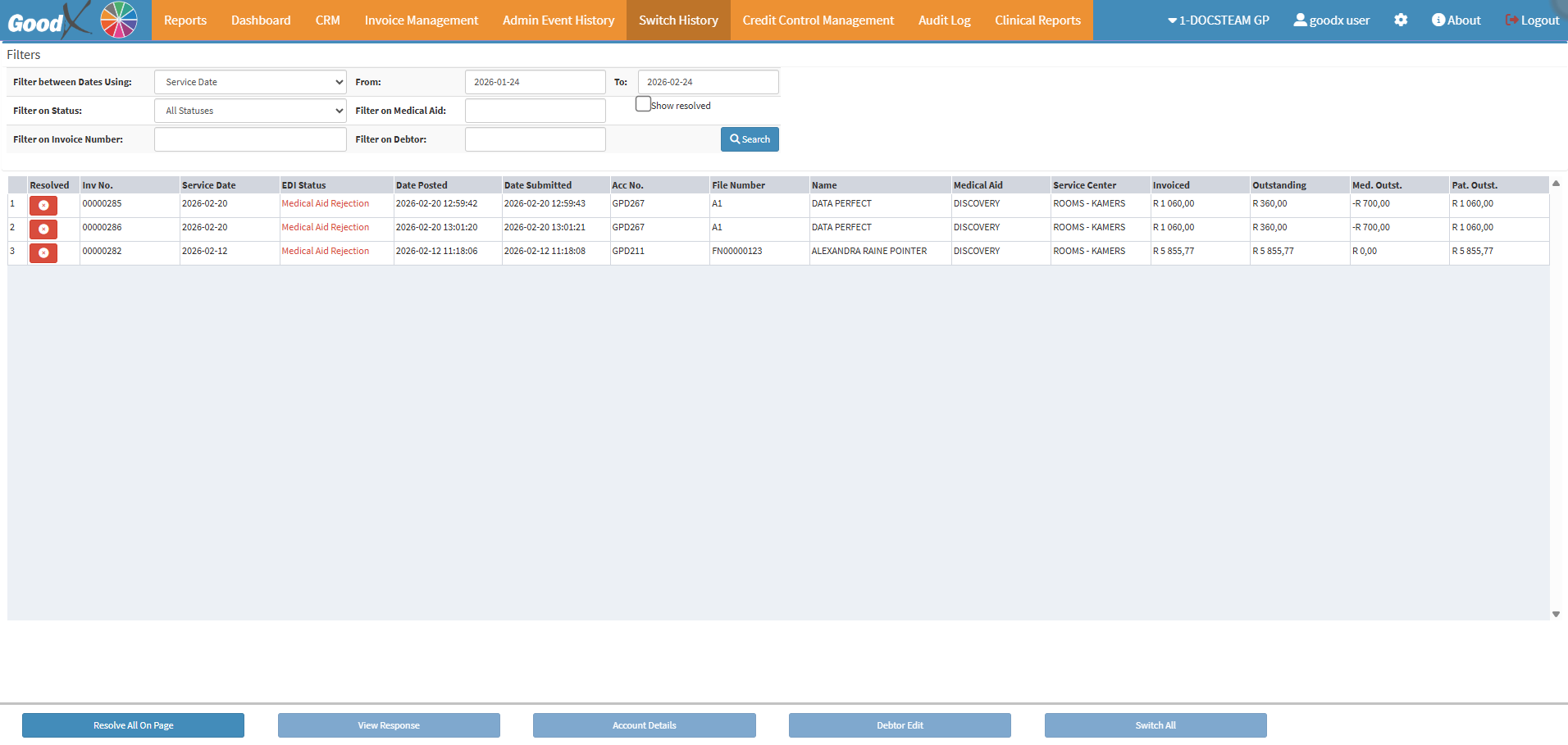
Task: Focus the Filter on Medical Aid field
Action: (536, 111)
